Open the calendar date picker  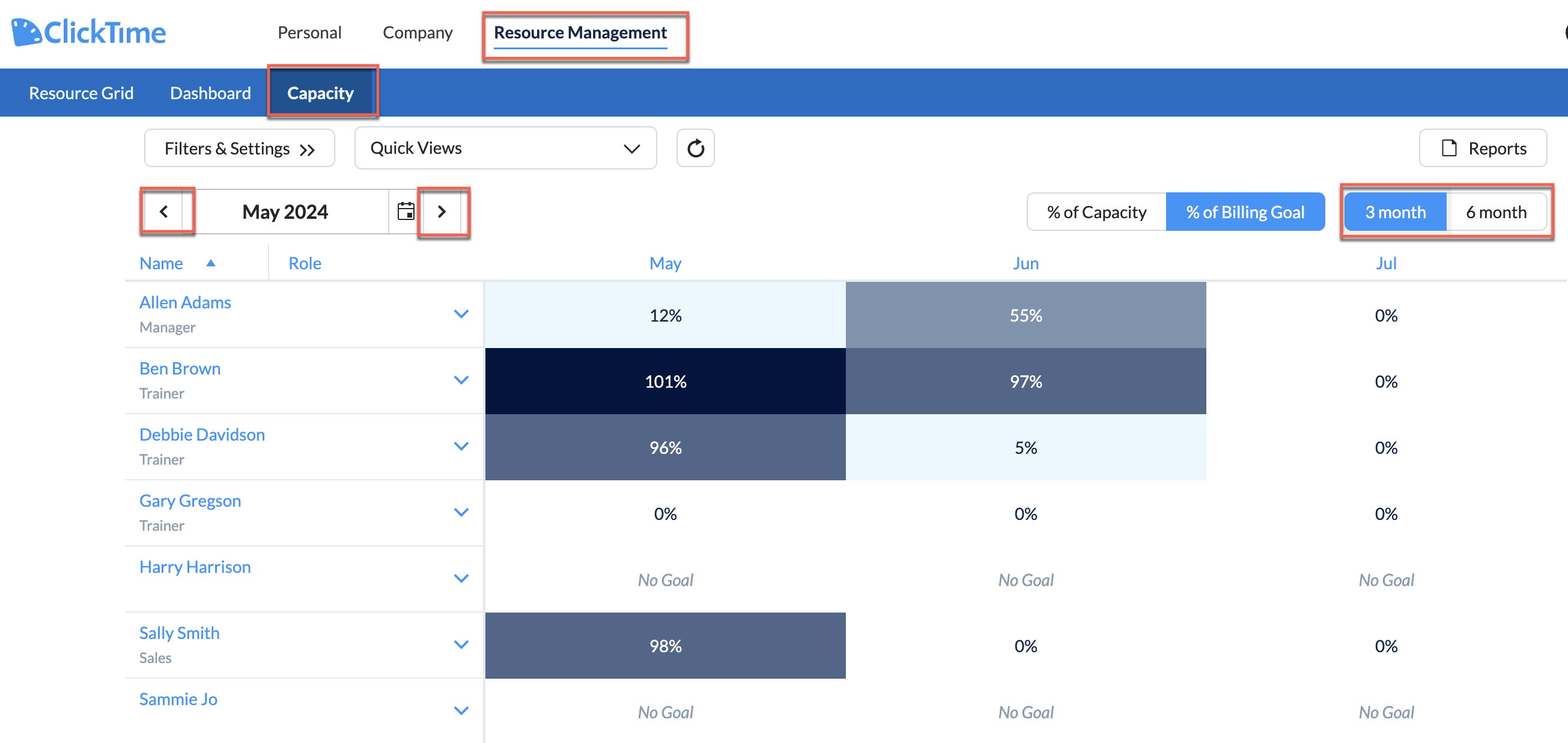click(406, 212)
